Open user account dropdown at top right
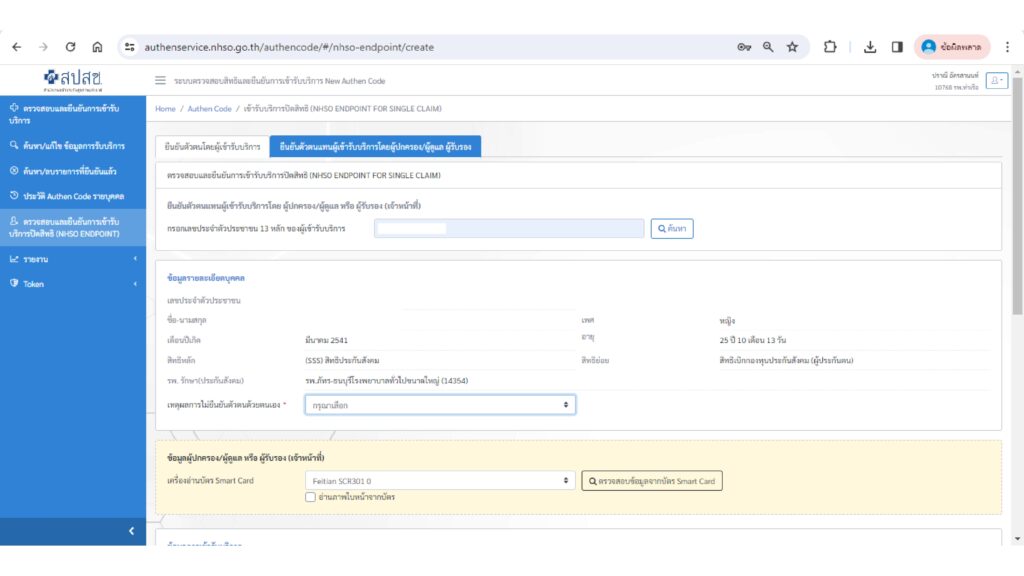 point(996,81)
